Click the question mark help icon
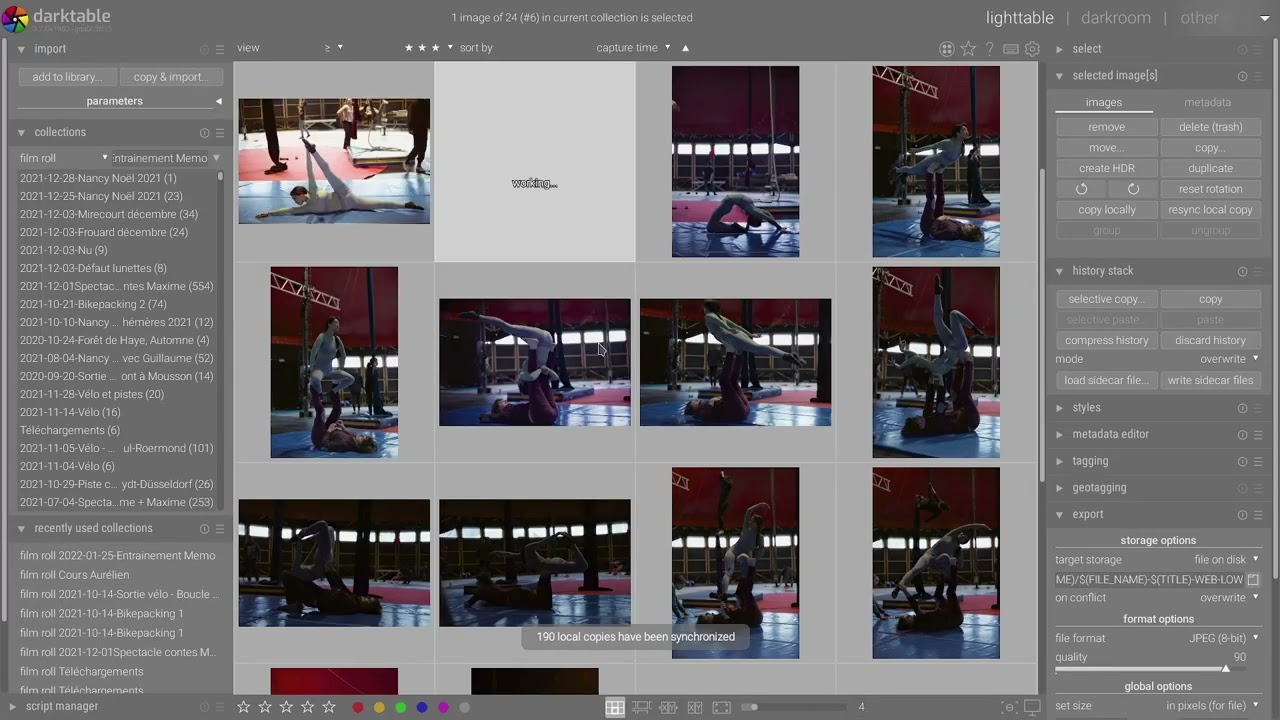Screen dimensions: 1280x720 click(989, 49)
